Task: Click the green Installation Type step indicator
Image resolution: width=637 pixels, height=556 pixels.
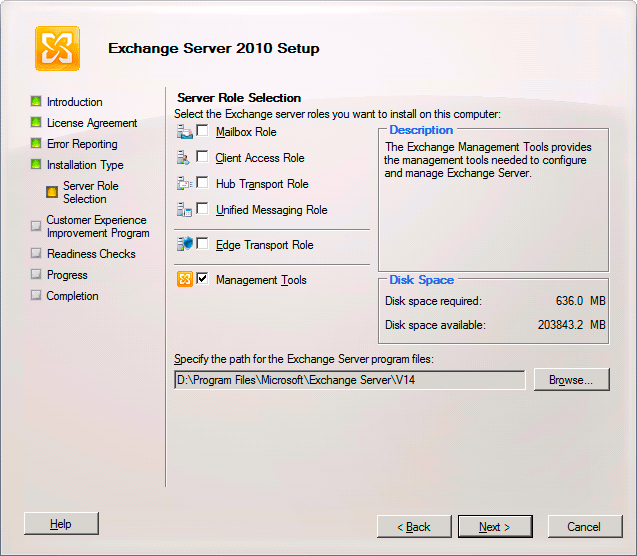Action: 36,164
